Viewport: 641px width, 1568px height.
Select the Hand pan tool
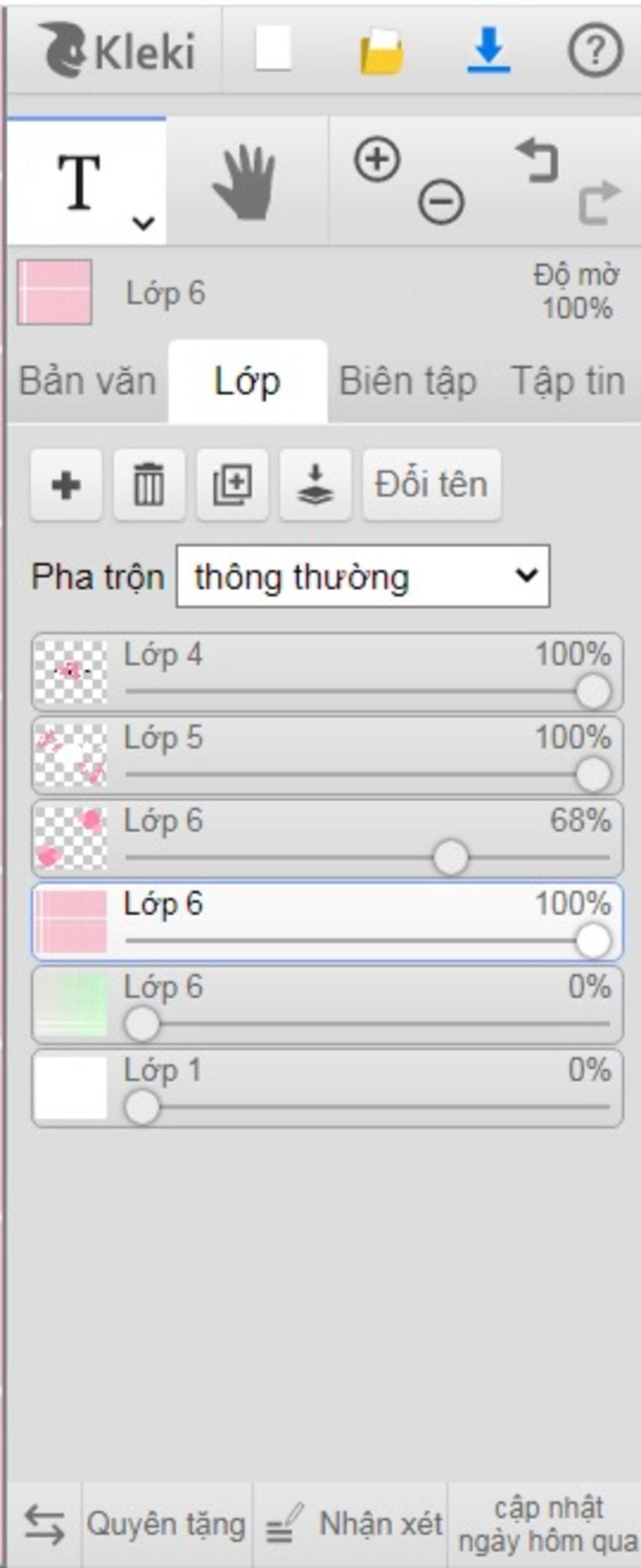pyautogui.click(x=245, y=182)
